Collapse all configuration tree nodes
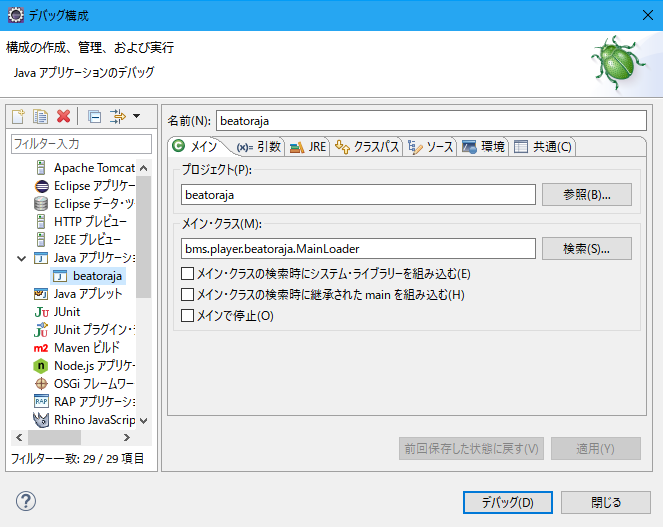Image resolution: width=663 pixels, height=527 pixels. pos(94,116)
